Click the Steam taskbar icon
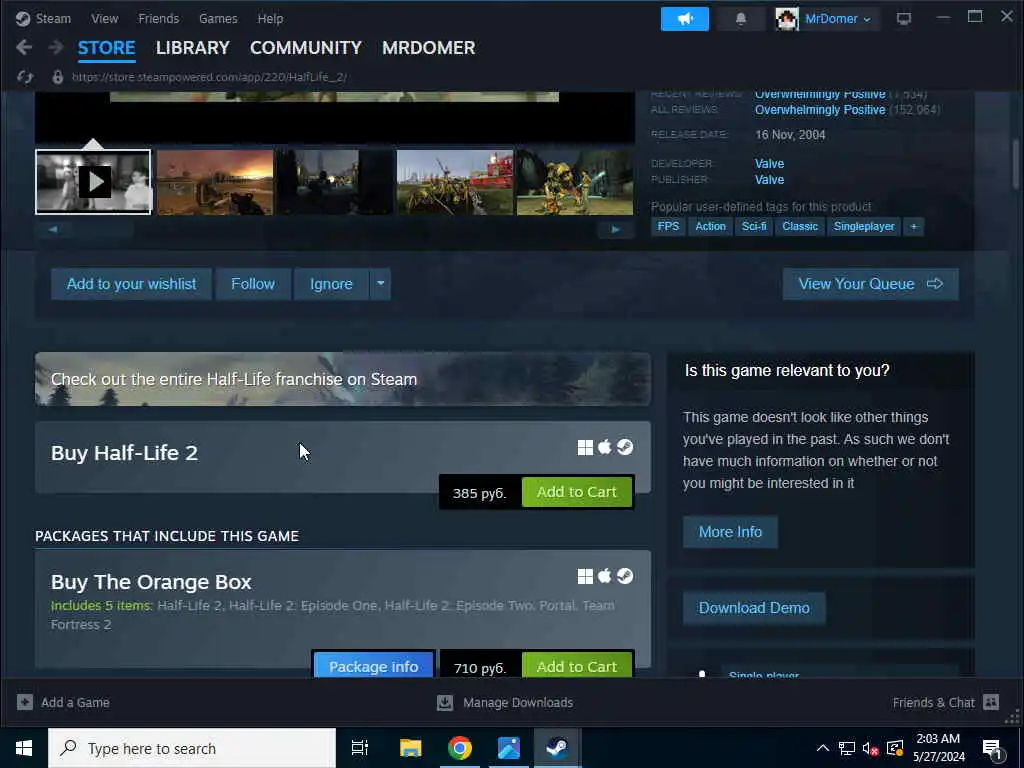1024x768 pixels. [x=557, y=748]
